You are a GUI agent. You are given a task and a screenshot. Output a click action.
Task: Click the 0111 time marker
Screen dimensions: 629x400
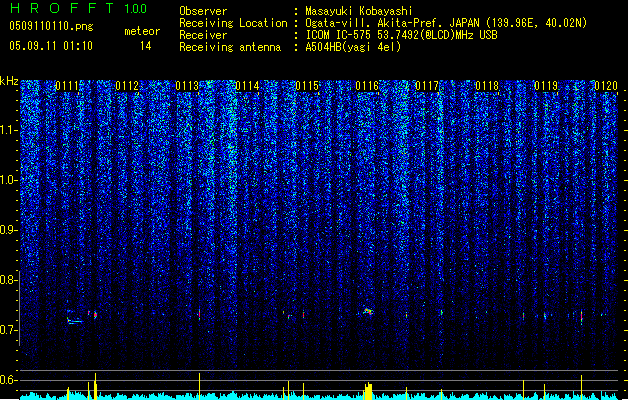coord(67,86)
